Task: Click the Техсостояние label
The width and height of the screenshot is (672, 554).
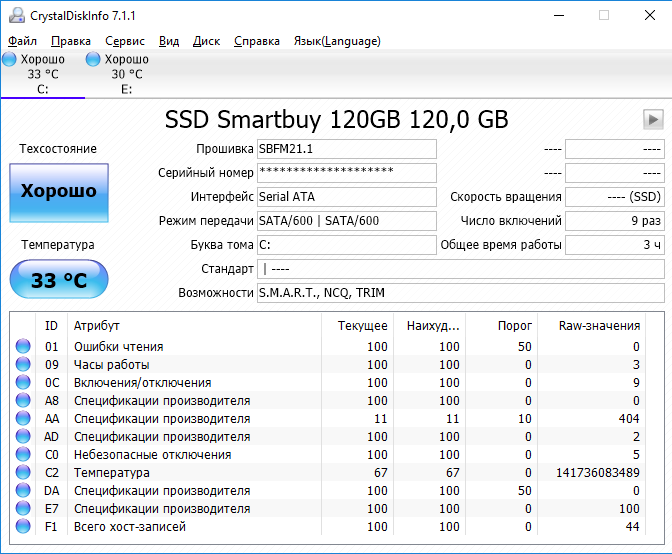Action: (58, 149)
